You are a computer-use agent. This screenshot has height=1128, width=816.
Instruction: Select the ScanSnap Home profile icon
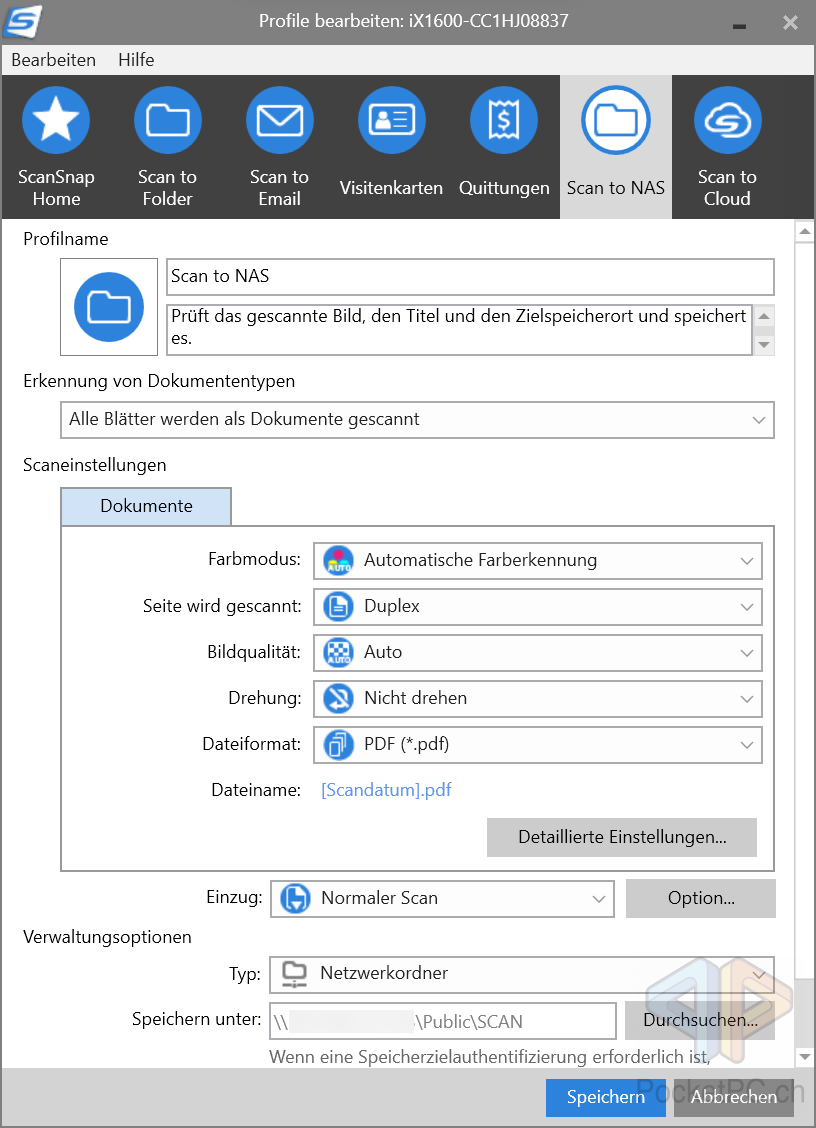click(56, 120)
